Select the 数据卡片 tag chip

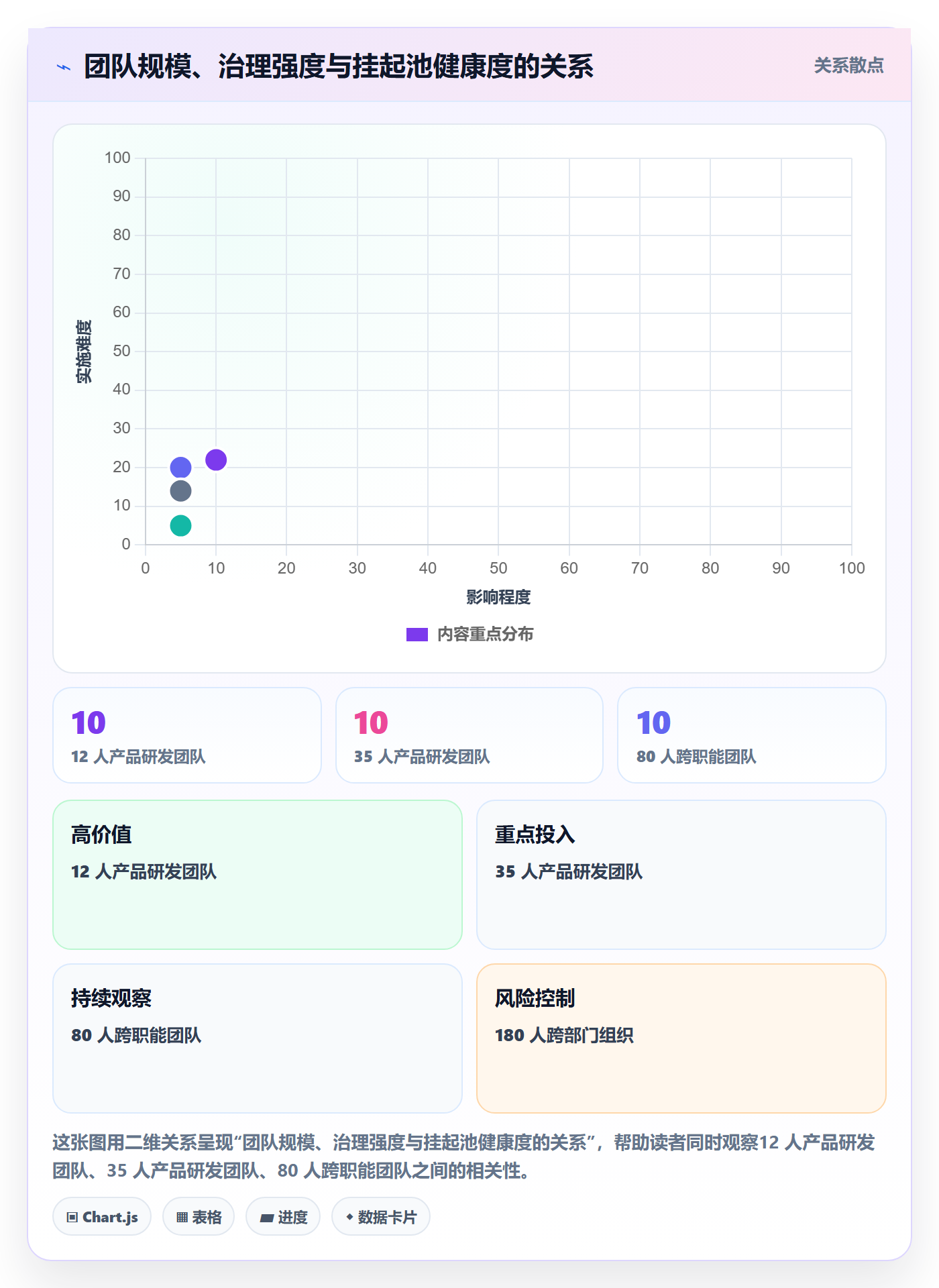point(381,1217)
